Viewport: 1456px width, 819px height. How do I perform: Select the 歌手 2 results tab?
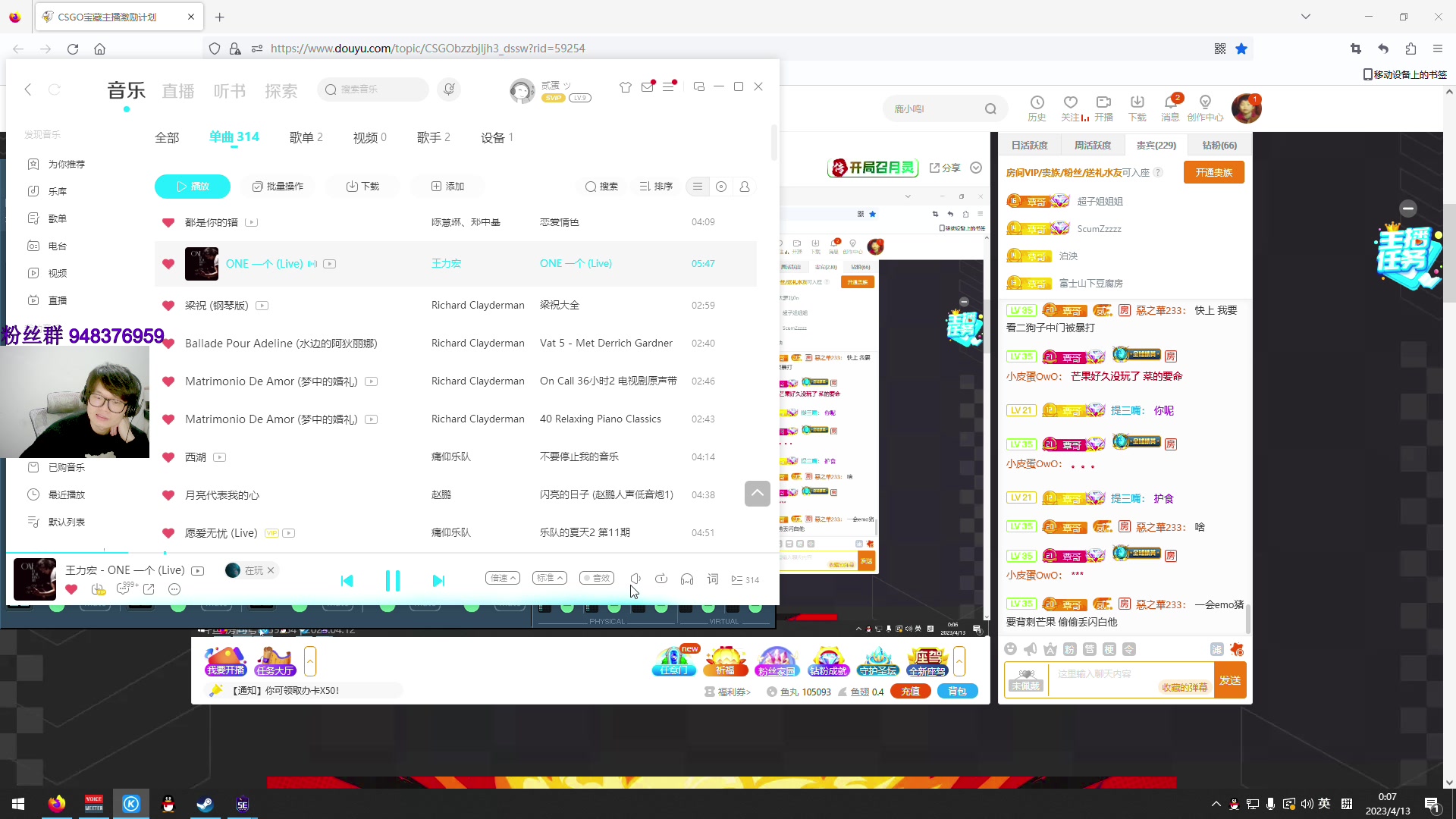click(x=434, y=137)
